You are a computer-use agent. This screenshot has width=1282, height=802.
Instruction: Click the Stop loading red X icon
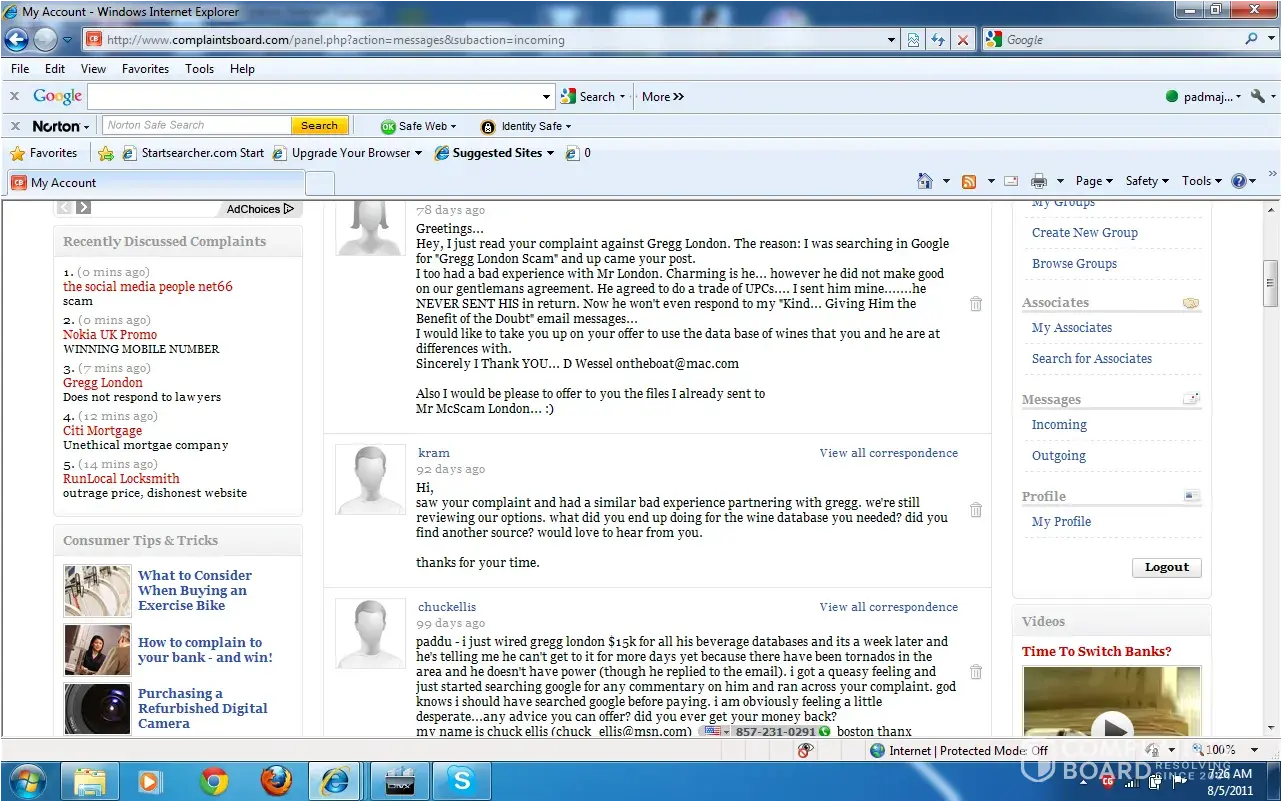coord(963,40)
